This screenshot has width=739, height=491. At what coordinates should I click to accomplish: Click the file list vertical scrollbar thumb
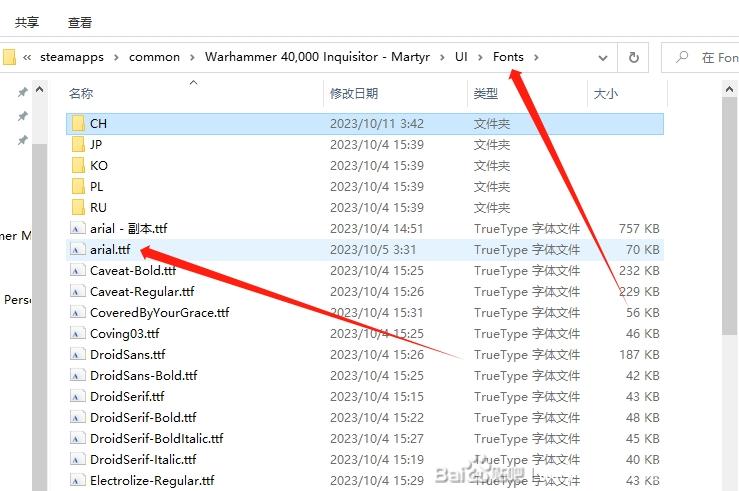[730, 216]
